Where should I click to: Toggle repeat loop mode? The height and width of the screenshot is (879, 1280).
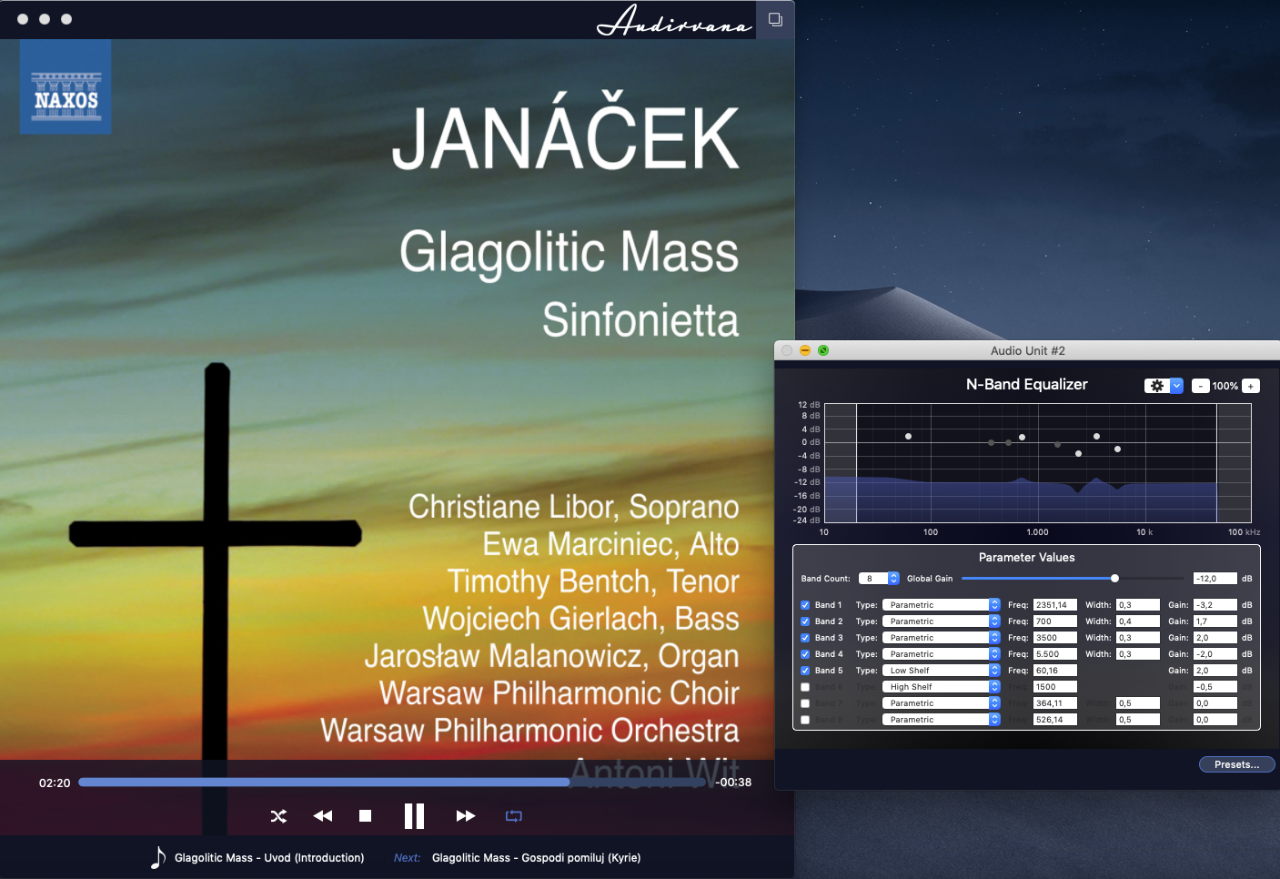click(513, 816)
